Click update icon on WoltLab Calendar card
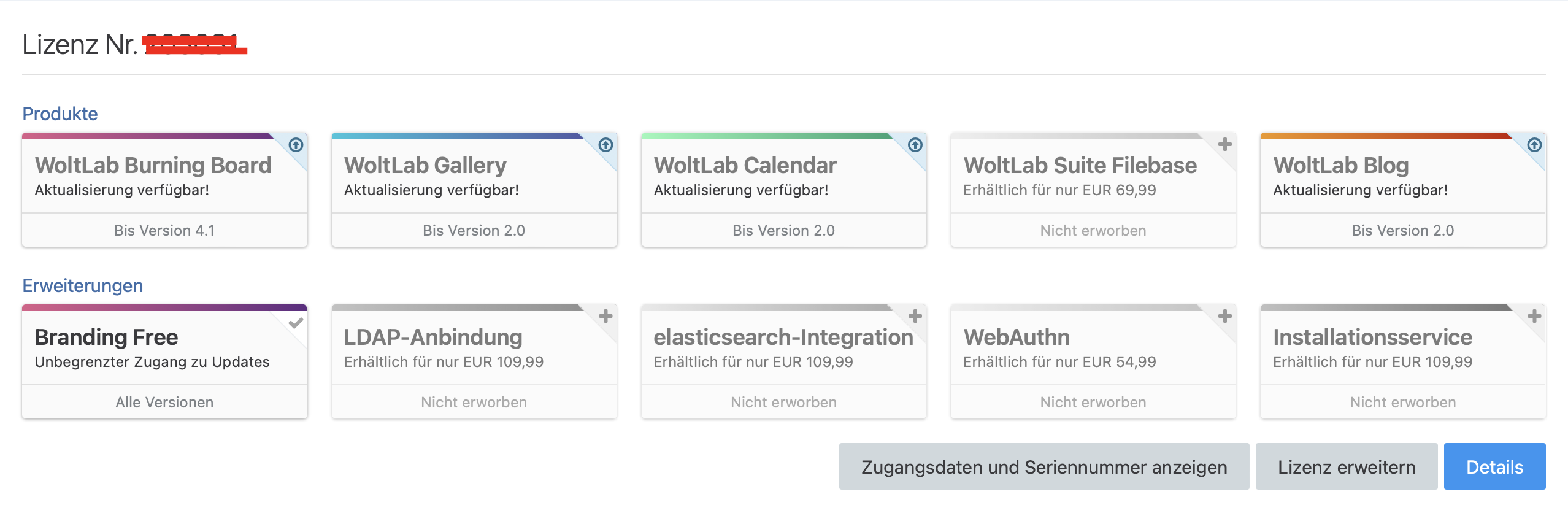Image resolution: width=1568 pixels, height=513 pixels. 915,145
